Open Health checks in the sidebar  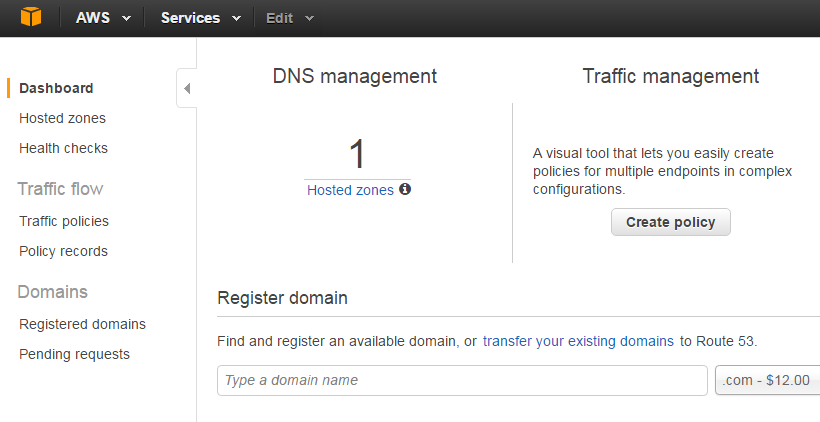pos(63,148)
